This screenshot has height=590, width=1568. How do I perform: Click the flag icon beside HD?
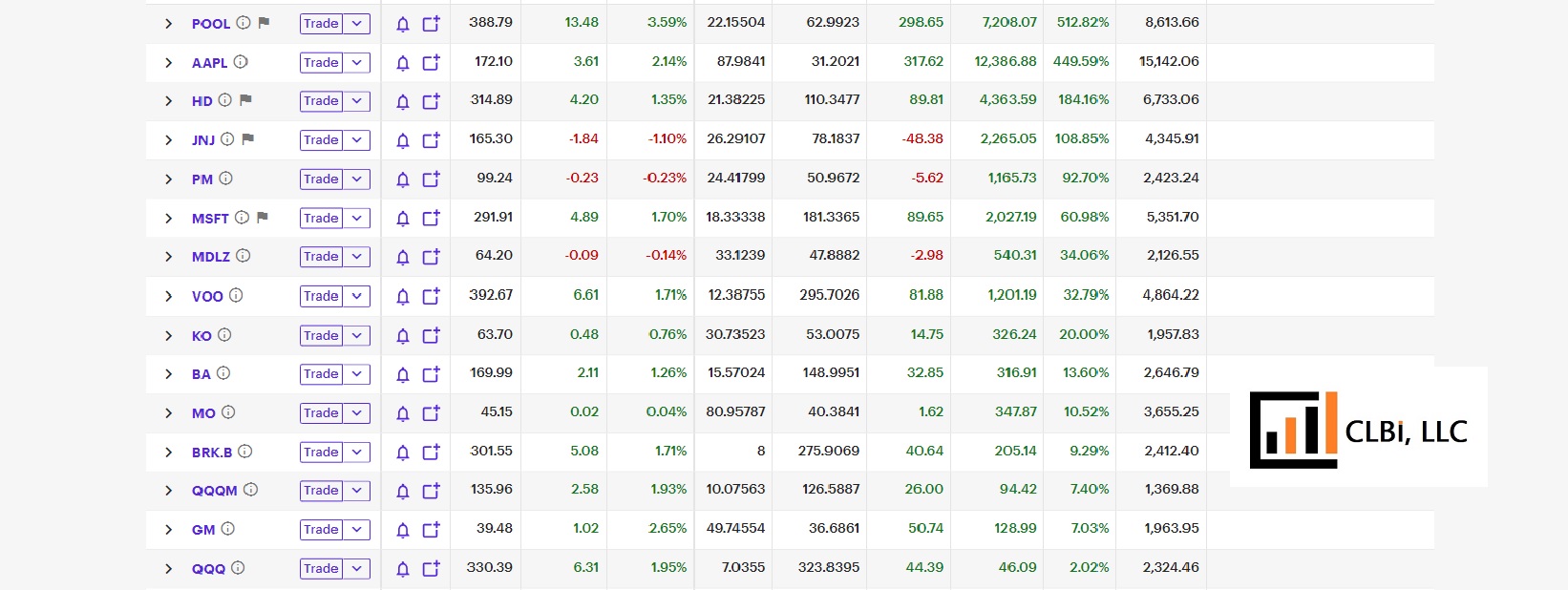245,100
